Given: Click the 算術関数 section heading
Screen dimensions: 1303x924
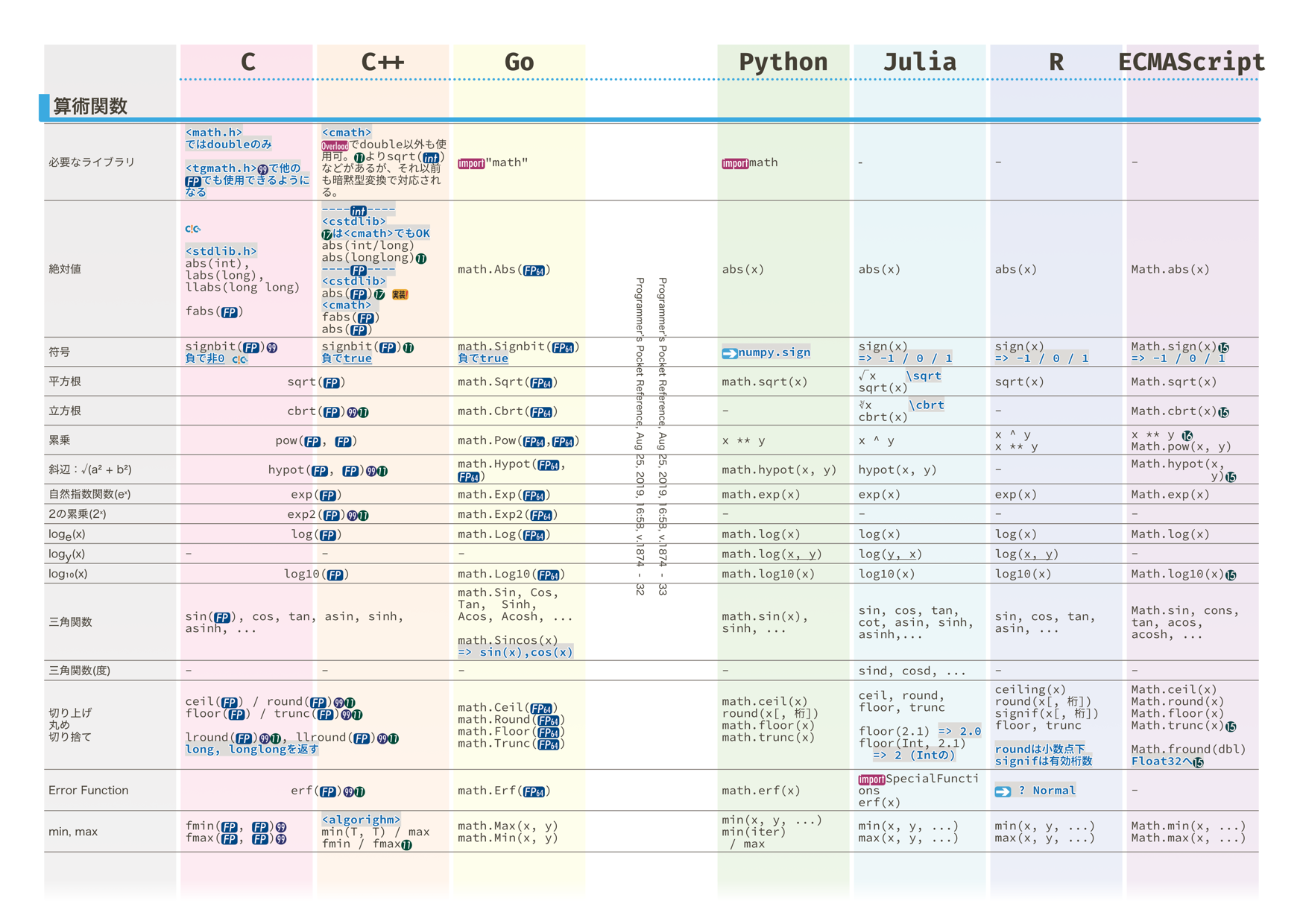Looking at the screenshot, I should pyautogui.click(x=90, y=106).
